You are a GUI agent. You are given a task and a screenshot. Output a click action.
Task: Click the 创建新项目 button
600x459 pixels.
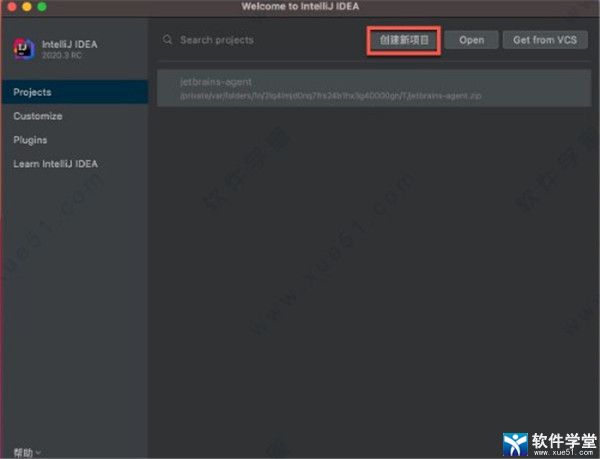[404, 40]
